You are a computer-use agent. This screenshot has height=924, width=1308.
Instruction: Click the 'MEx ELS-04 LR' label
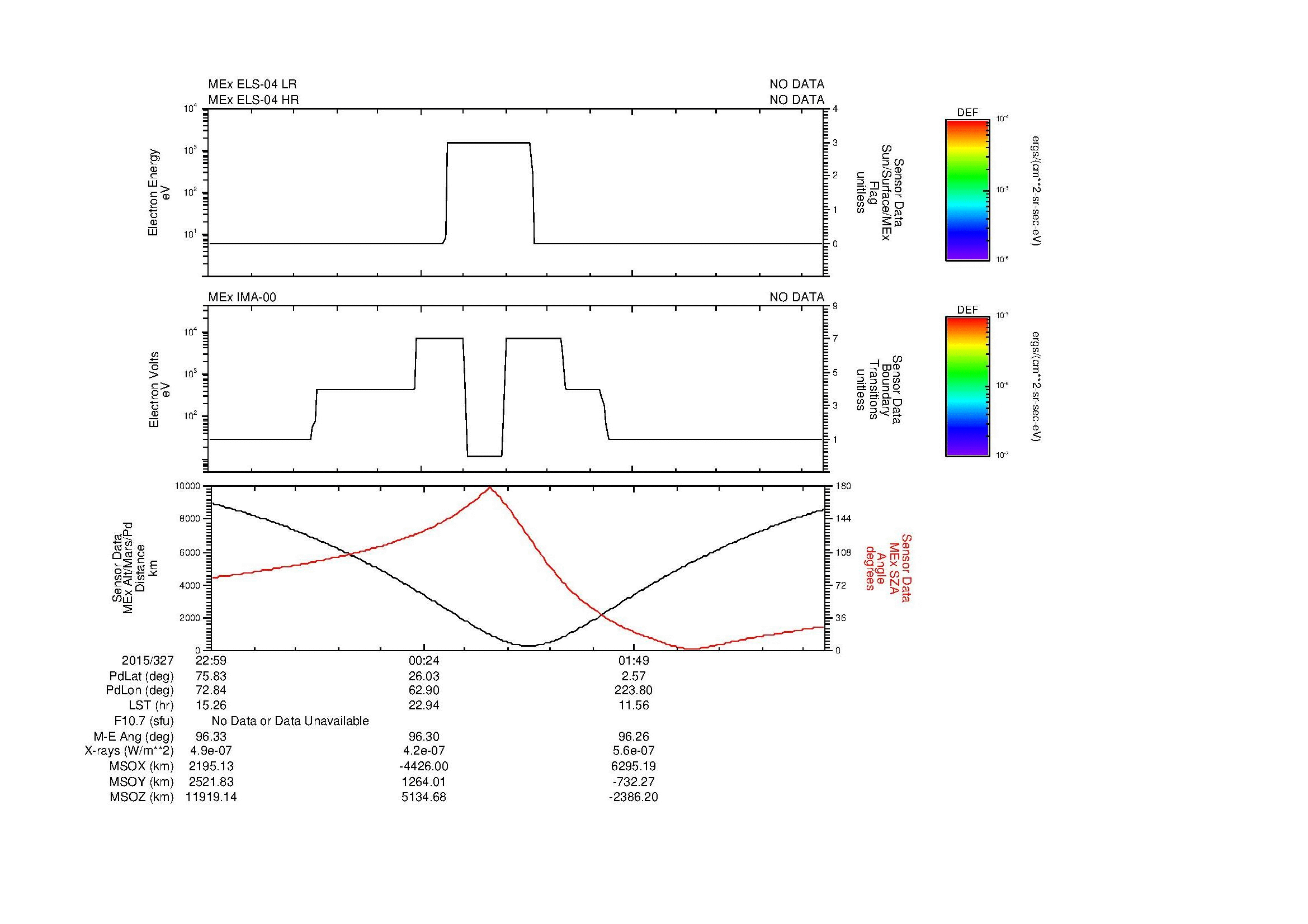252,84
